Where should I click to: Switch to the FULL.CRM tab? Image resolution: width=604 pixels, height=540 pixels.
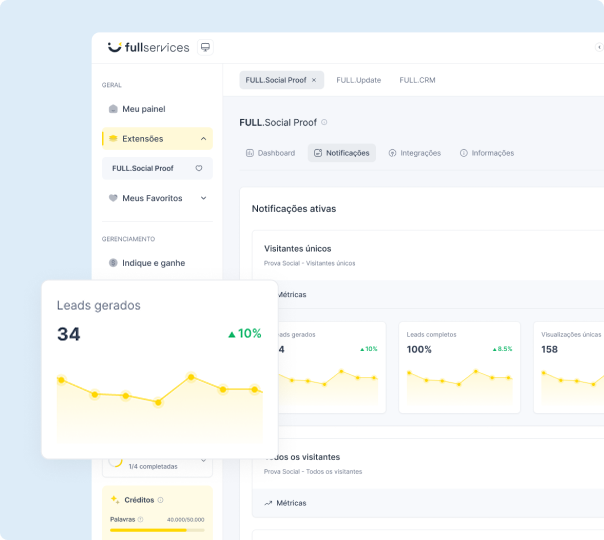click(417, 80)
